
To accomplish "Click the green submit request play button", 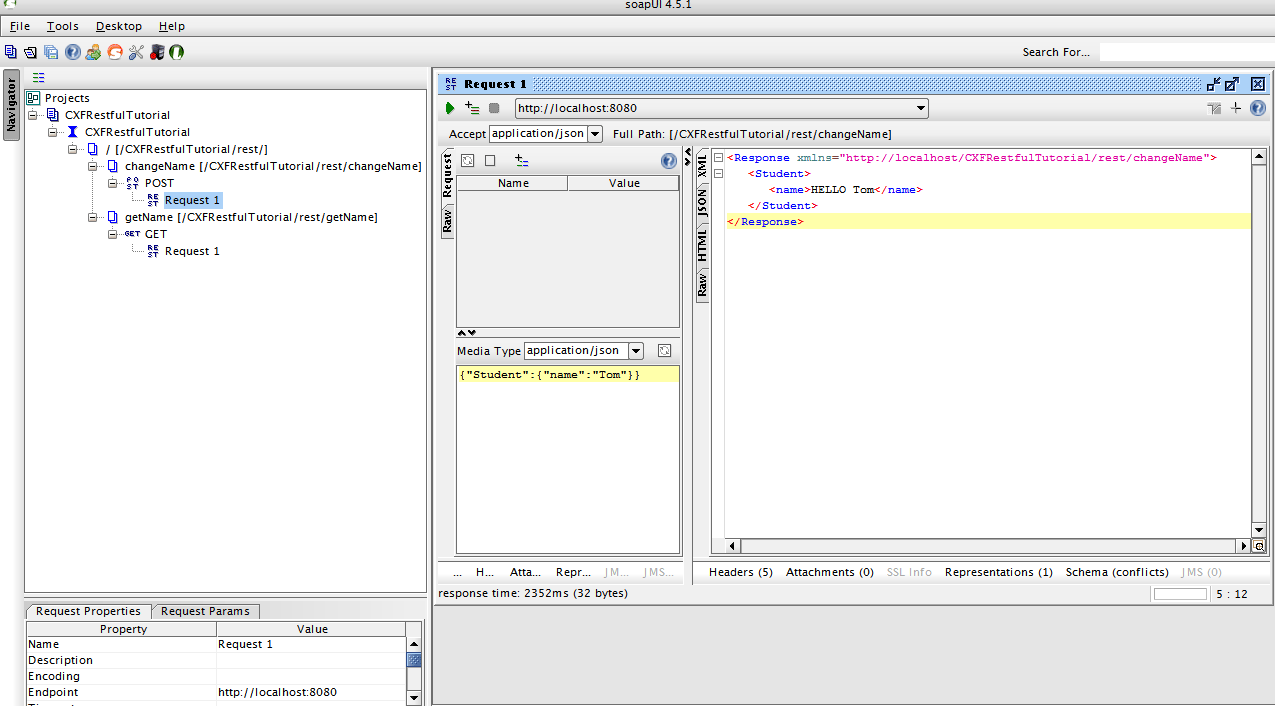I will click(450, 109).
